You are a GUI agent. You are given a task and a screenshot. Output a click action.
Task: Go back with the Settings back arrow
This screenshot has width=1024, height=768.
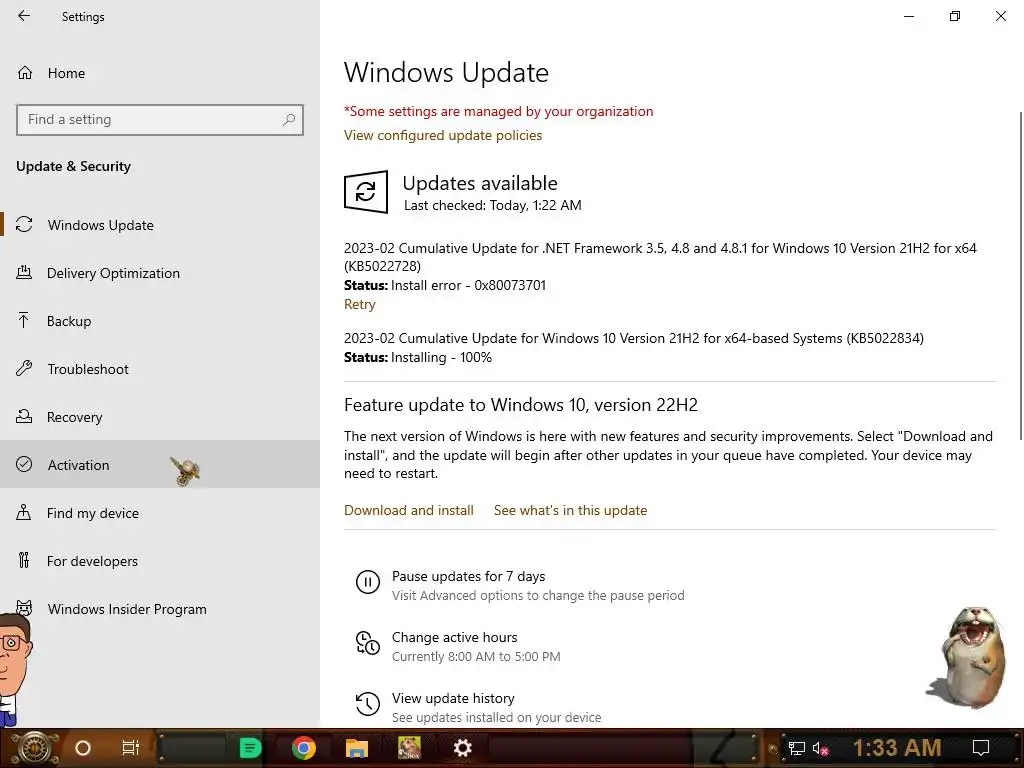(24, 16)
